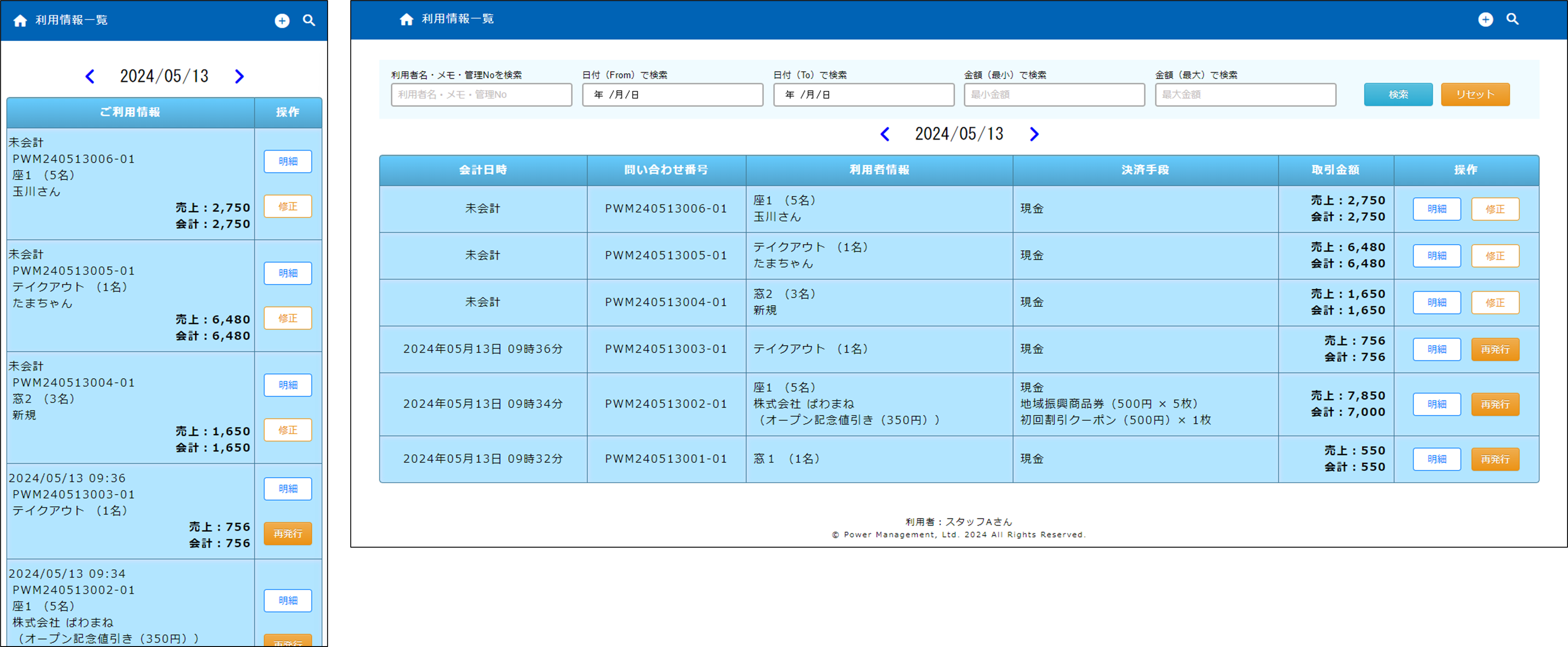Open 明細 for たまちゃん in mobile list

pos(288,274)
